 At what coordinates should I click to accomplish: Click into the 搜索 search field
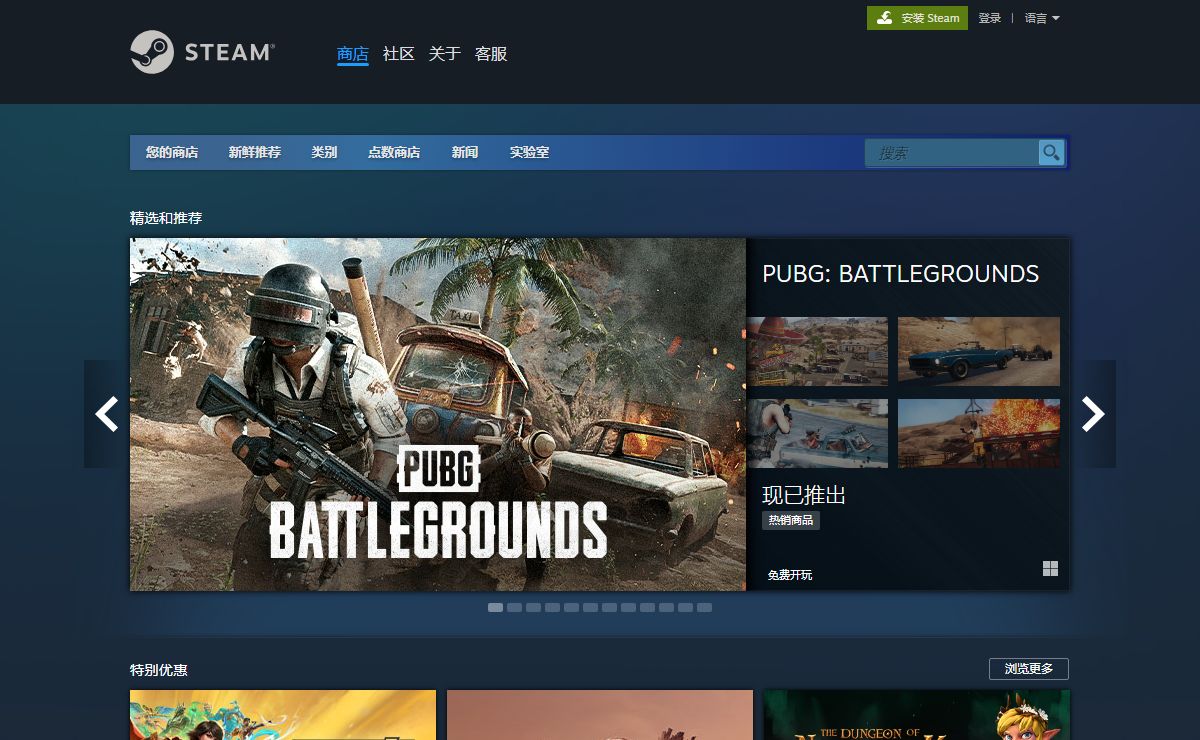tap(952, 153)
